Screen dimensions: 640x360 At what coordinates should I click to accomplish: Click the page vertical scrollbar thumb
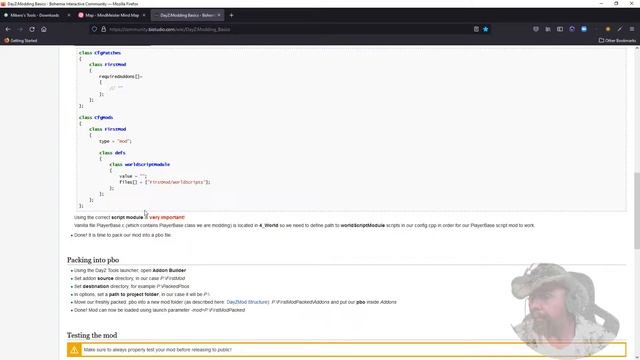pos(637,210)
